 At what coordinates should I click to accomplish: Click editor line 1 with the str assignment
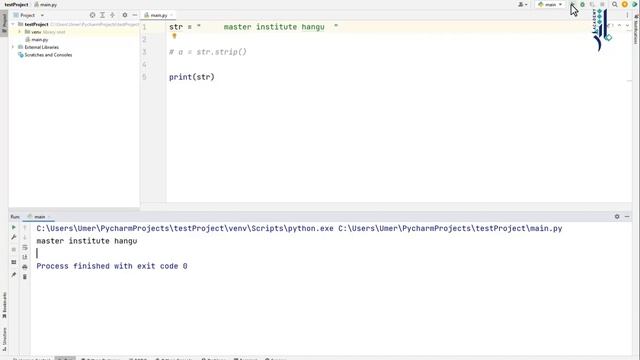[x=253, y=27]
